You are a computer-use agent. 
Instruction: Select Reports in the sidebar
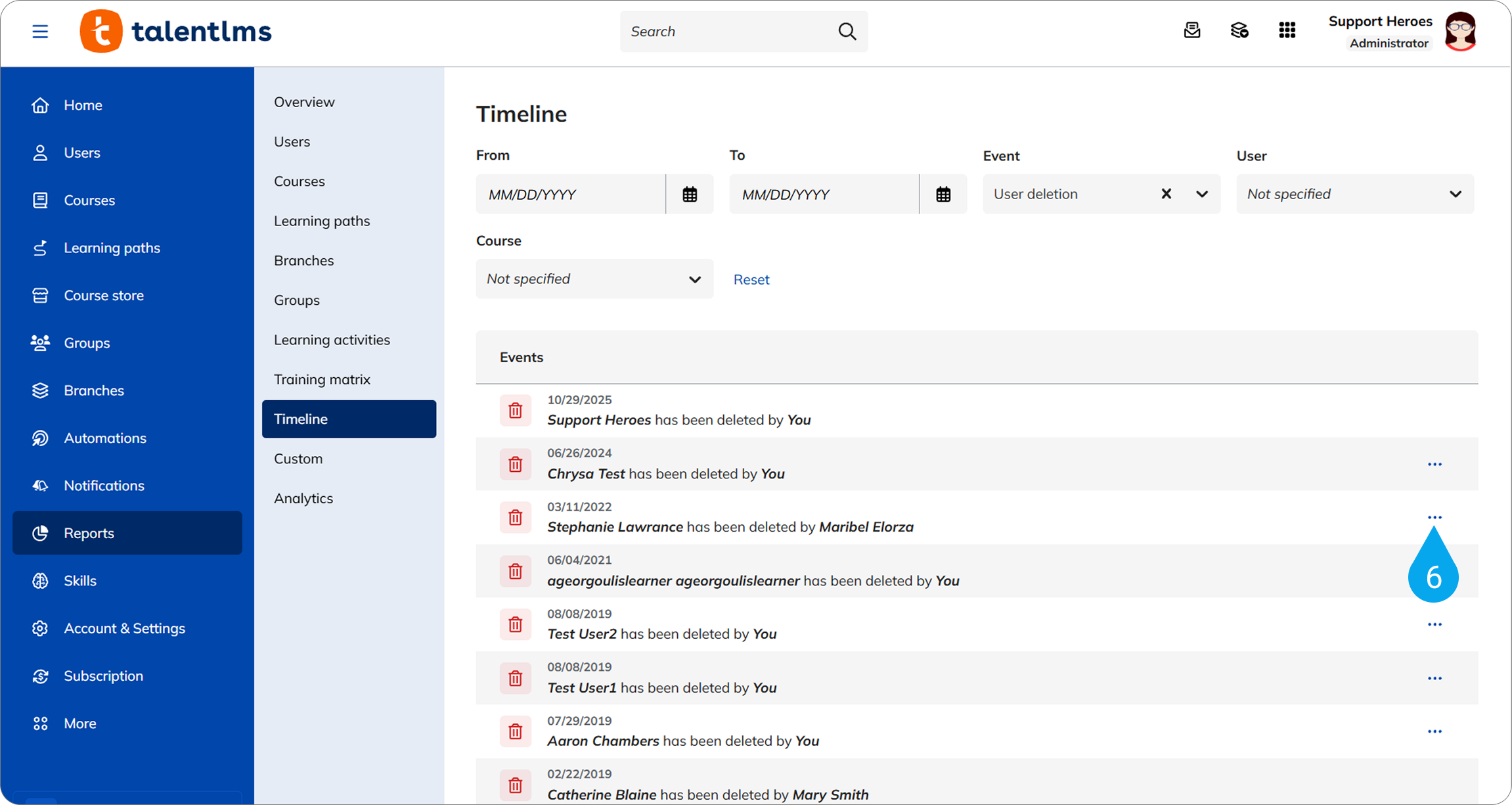click(x=127, y=533)
